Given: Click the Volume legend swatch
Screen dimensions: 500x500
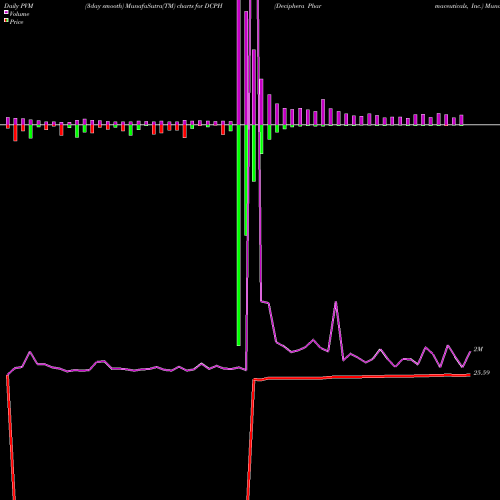Looking at the screenshot, I should [6, 13].
